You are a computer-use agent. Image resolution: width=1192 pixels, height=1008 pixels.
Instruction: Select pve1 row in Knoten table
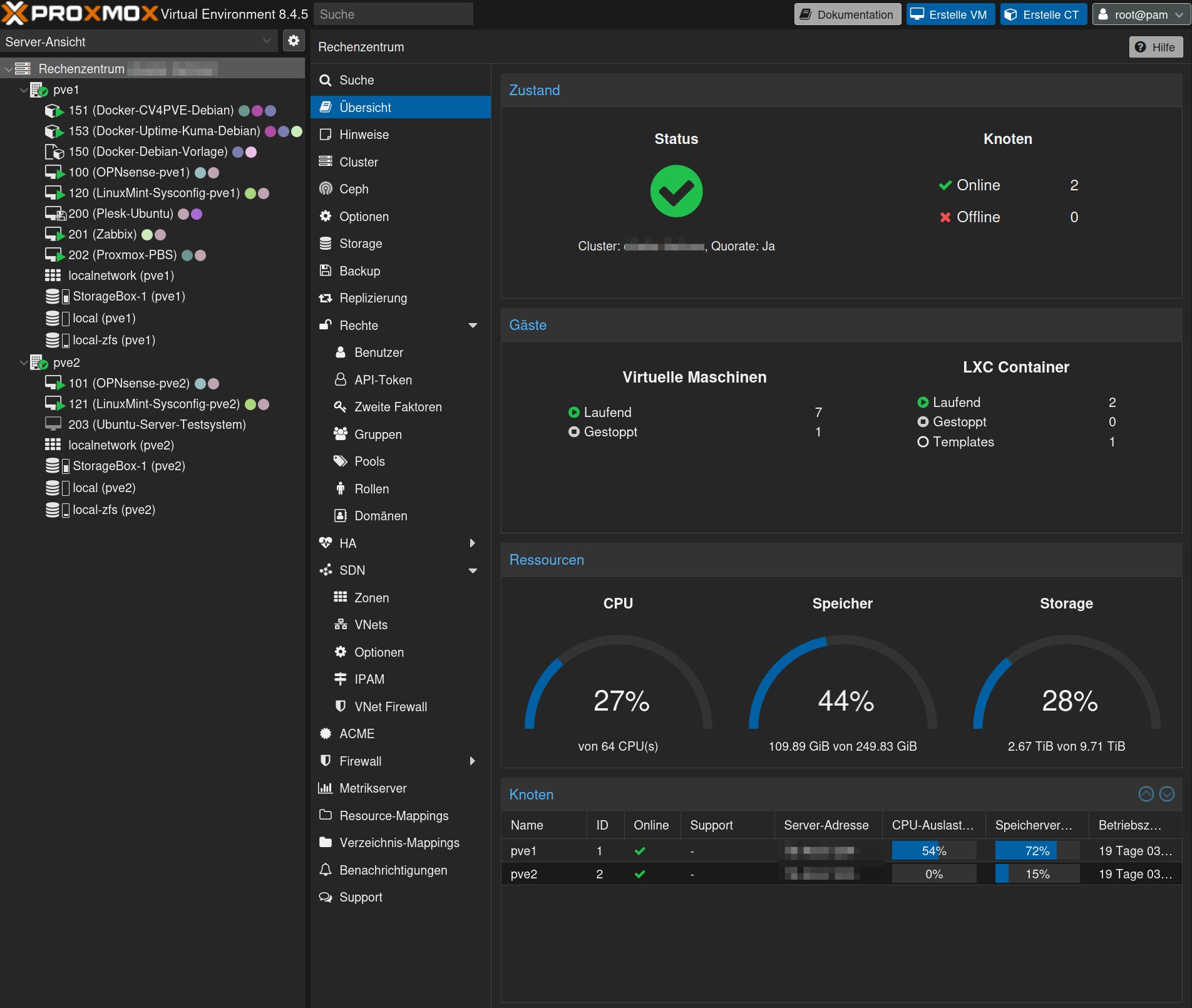841,851
